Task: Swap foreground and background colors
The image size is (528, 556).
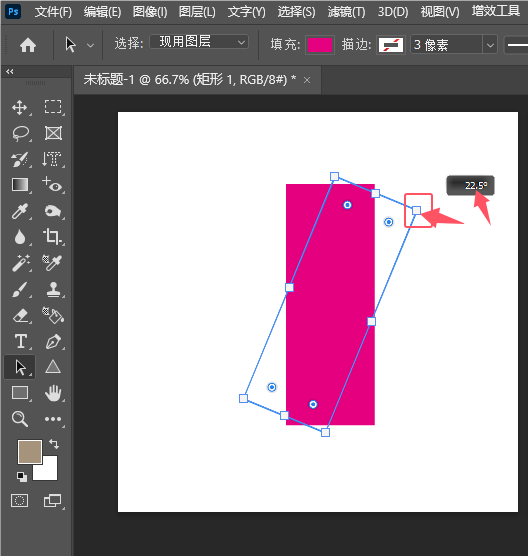Action: 54,443
